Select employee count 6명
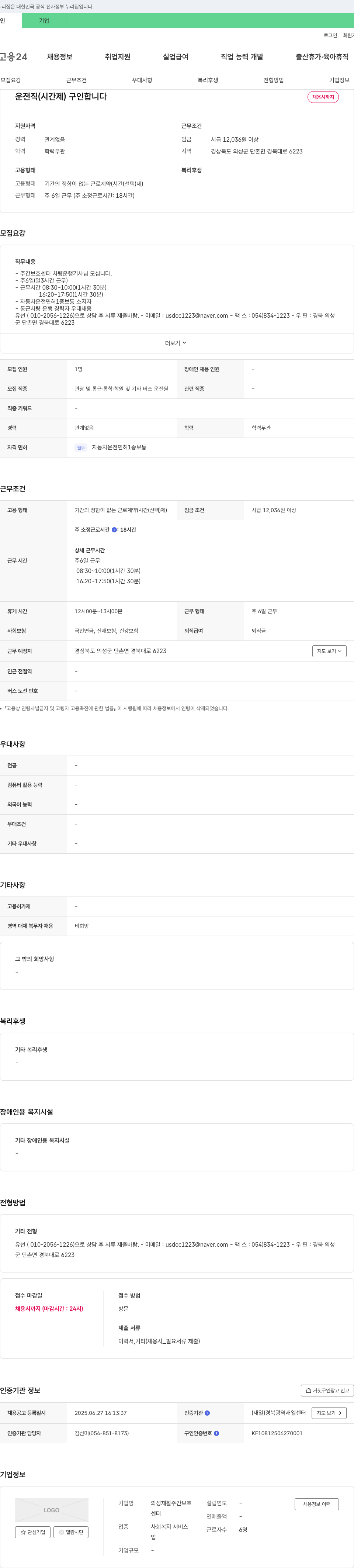 [x=243, y=1530]
